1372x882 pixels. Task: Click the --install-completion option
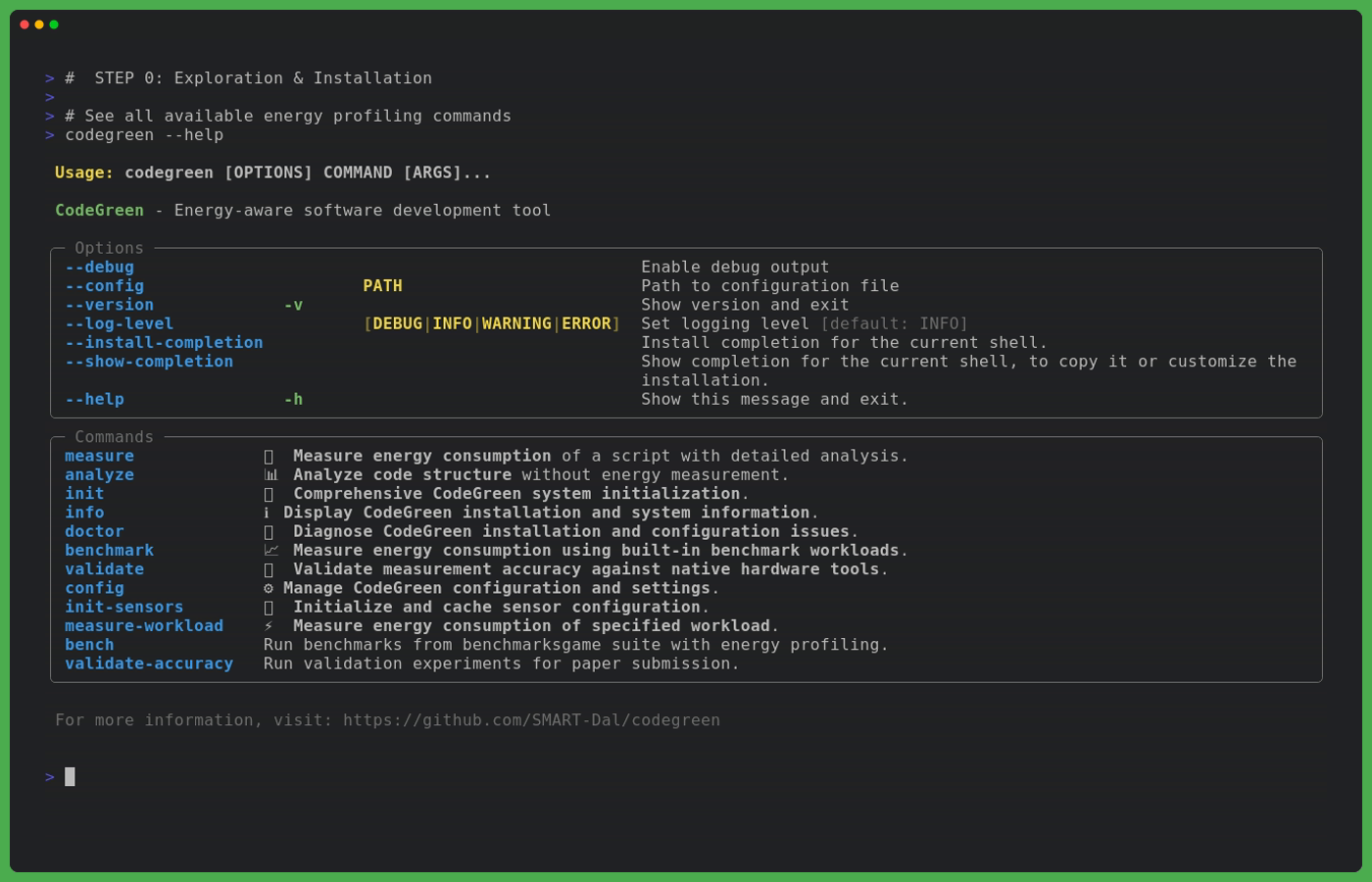164,342
